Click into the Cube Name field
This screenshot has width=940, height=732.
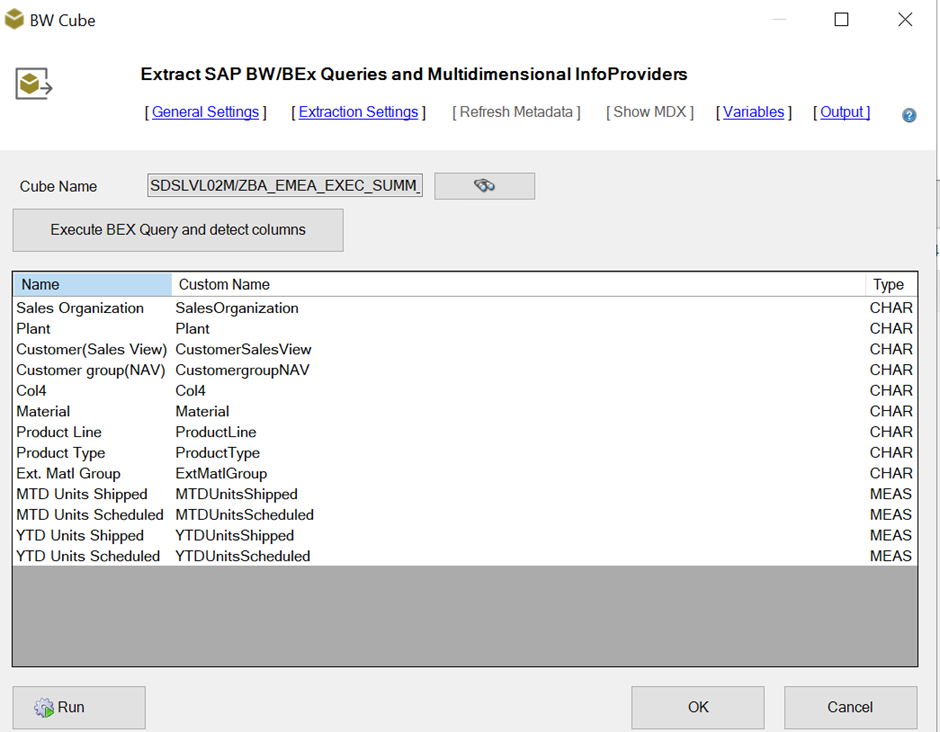(285, 186)
